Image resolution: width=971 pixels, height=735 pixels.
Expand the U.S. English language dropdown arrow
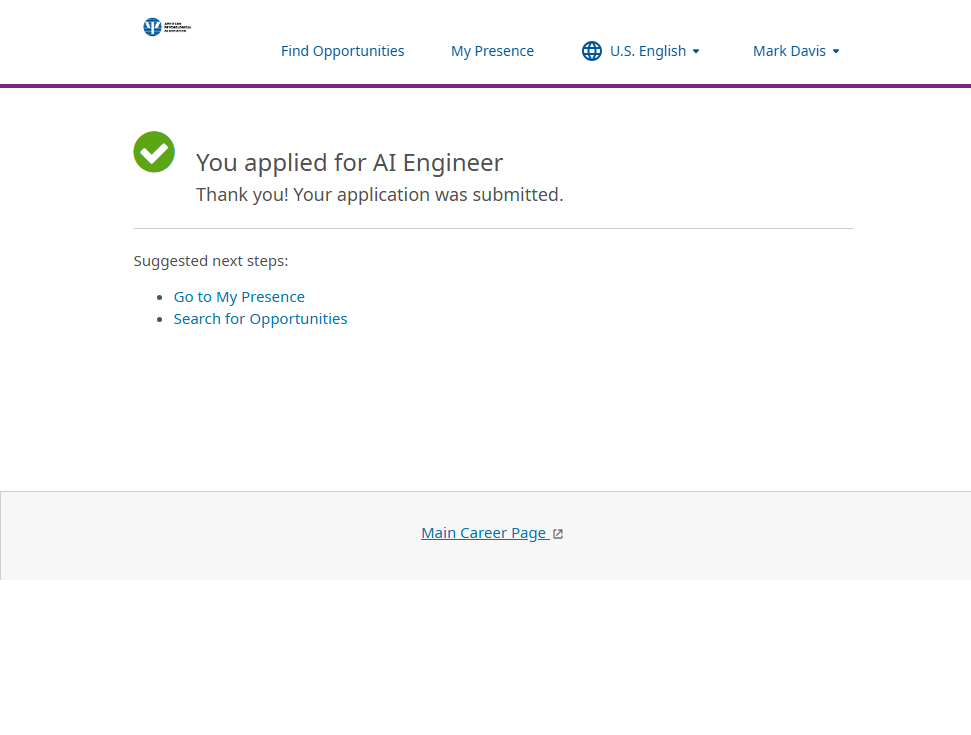pos(696,51)
